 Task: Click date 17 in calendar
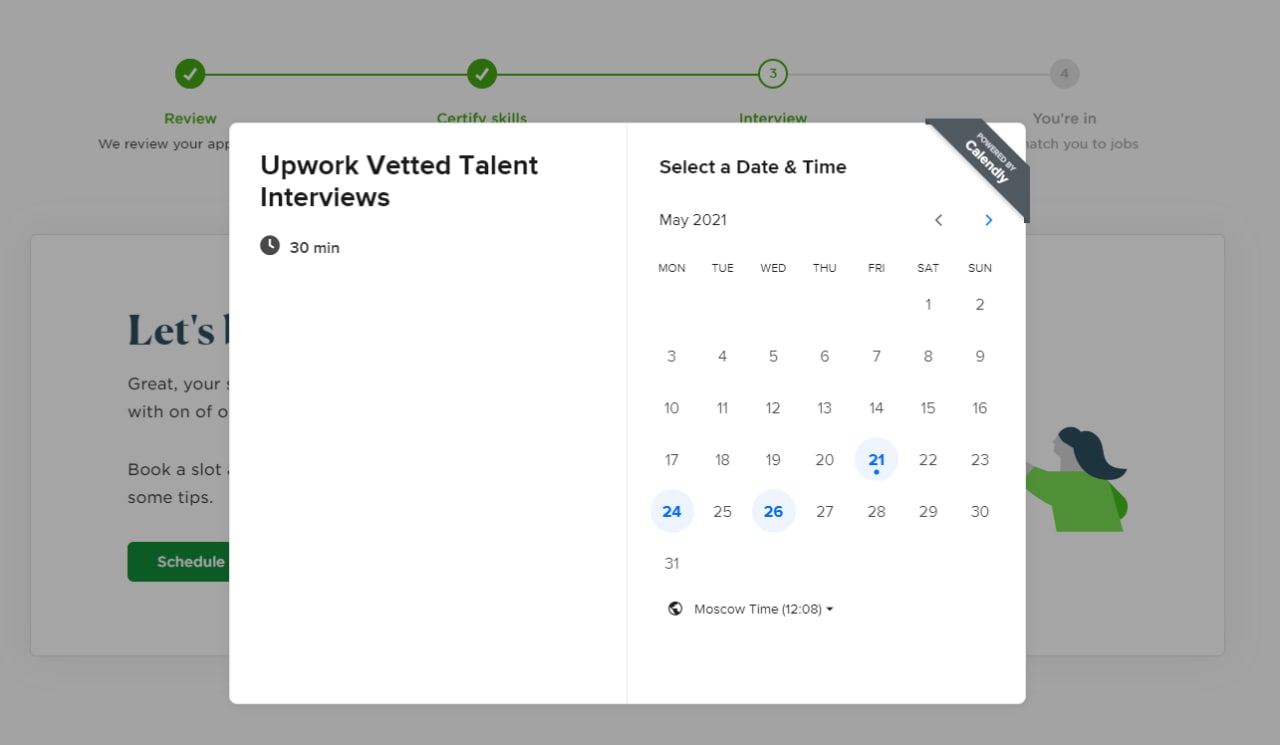click(x=672, y=460)
